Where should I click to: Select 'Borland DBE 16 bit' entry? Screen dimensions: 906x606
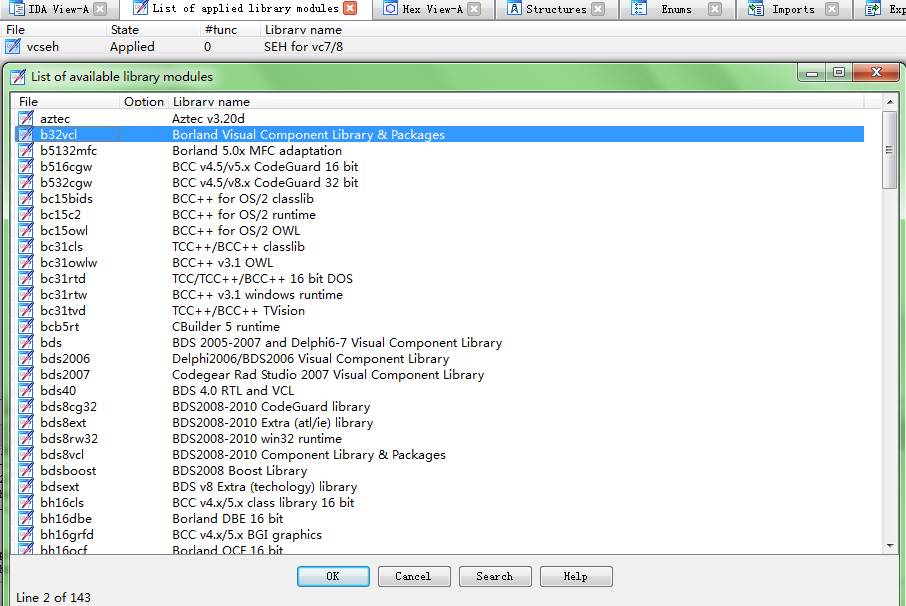point(228,519)
